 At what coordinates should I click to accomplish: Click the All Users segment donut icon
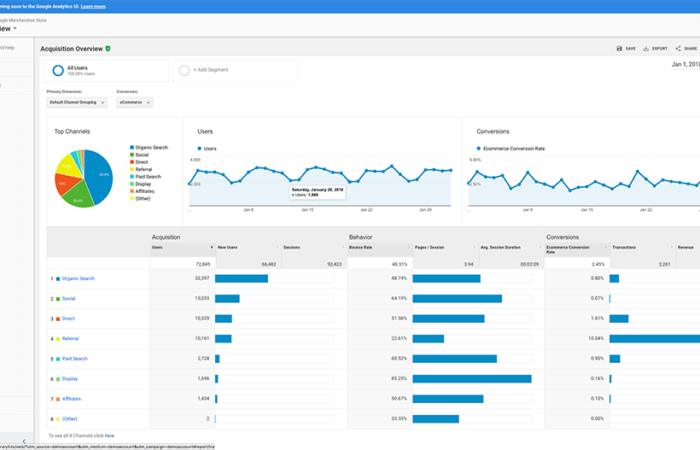point(59,70)
